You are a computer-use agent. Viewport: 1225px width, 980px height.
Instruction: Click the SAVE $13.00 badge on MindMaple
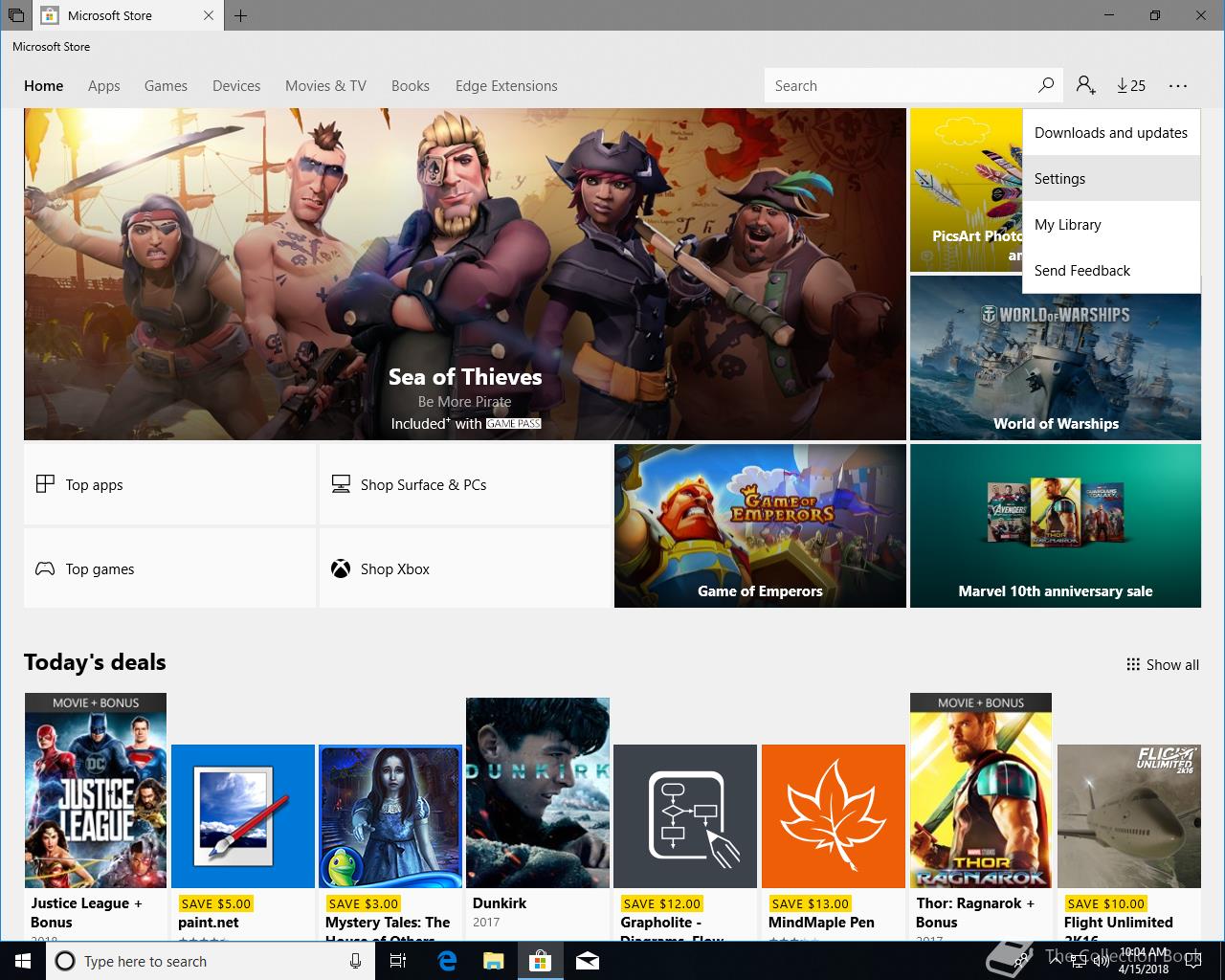point(810,903)
